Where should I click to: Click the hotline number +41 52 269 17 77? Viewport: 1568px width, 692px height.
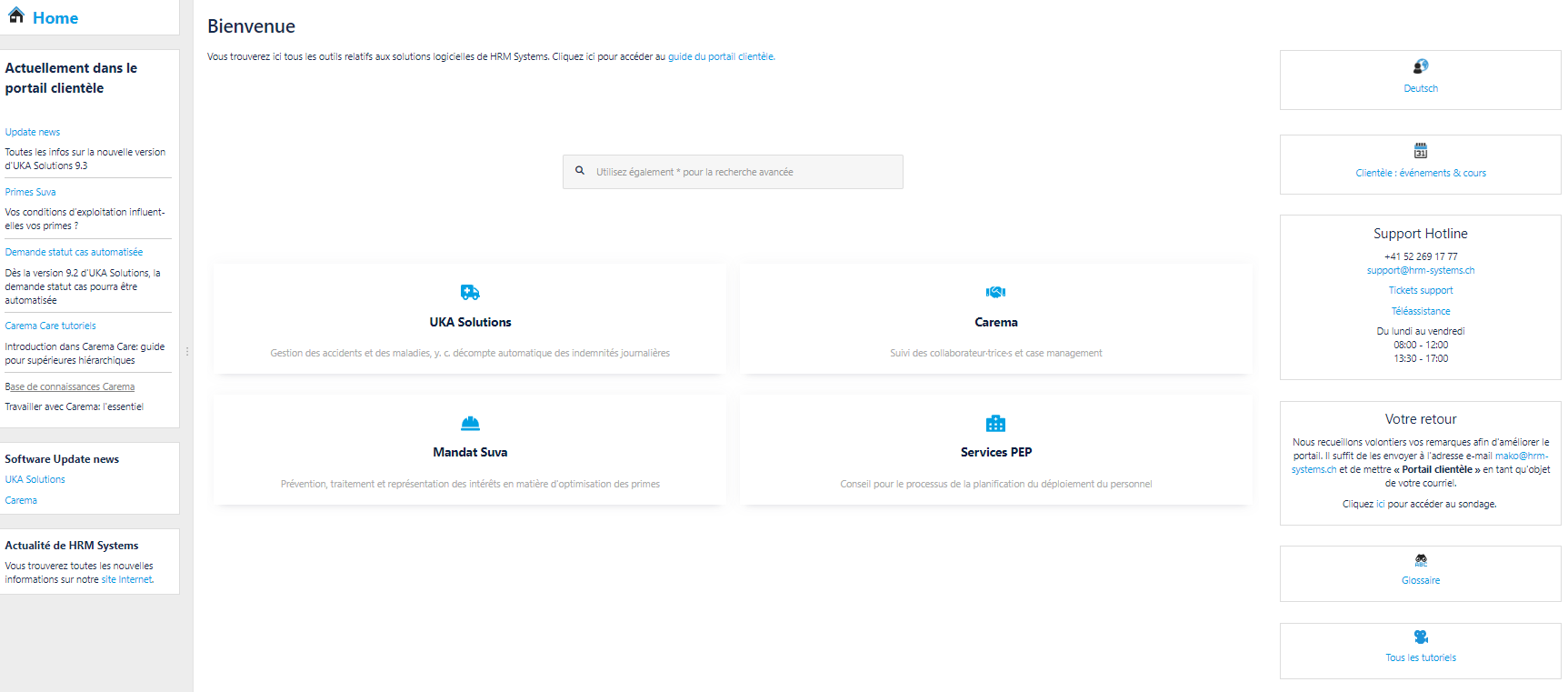pyautogui.click(x=1421, y=256)
